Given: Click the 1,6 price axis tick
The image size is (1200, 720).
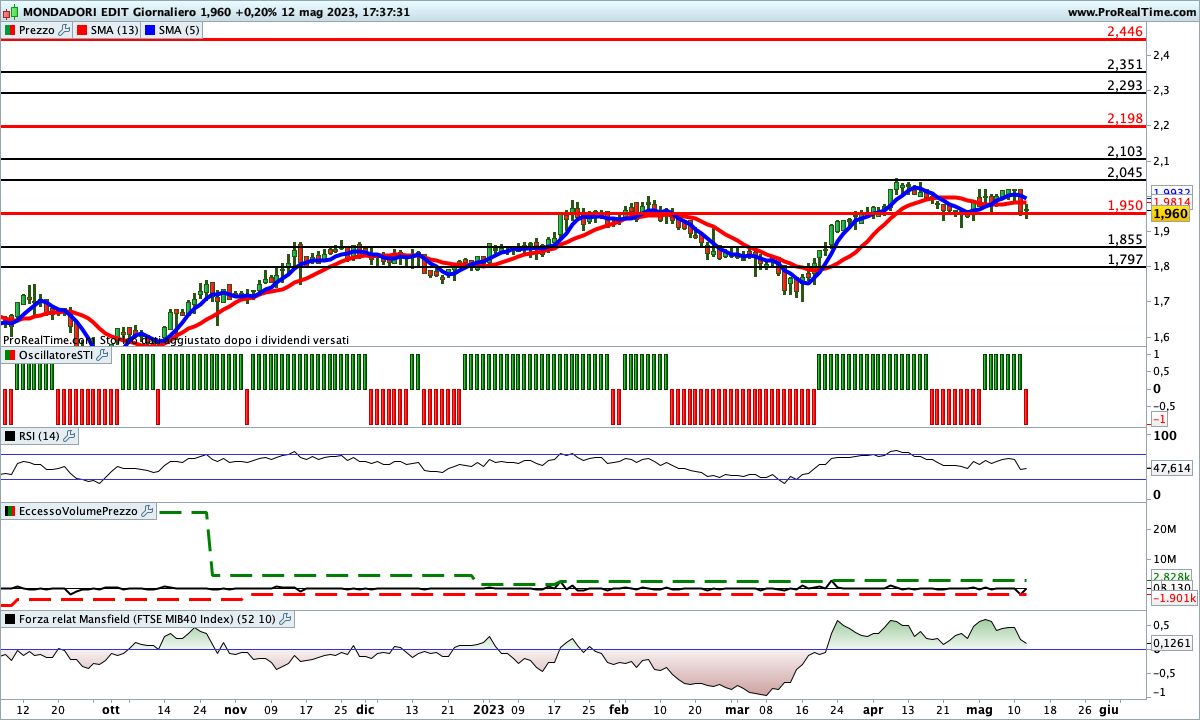Looking at the screenshot, I should point(1163,337).
